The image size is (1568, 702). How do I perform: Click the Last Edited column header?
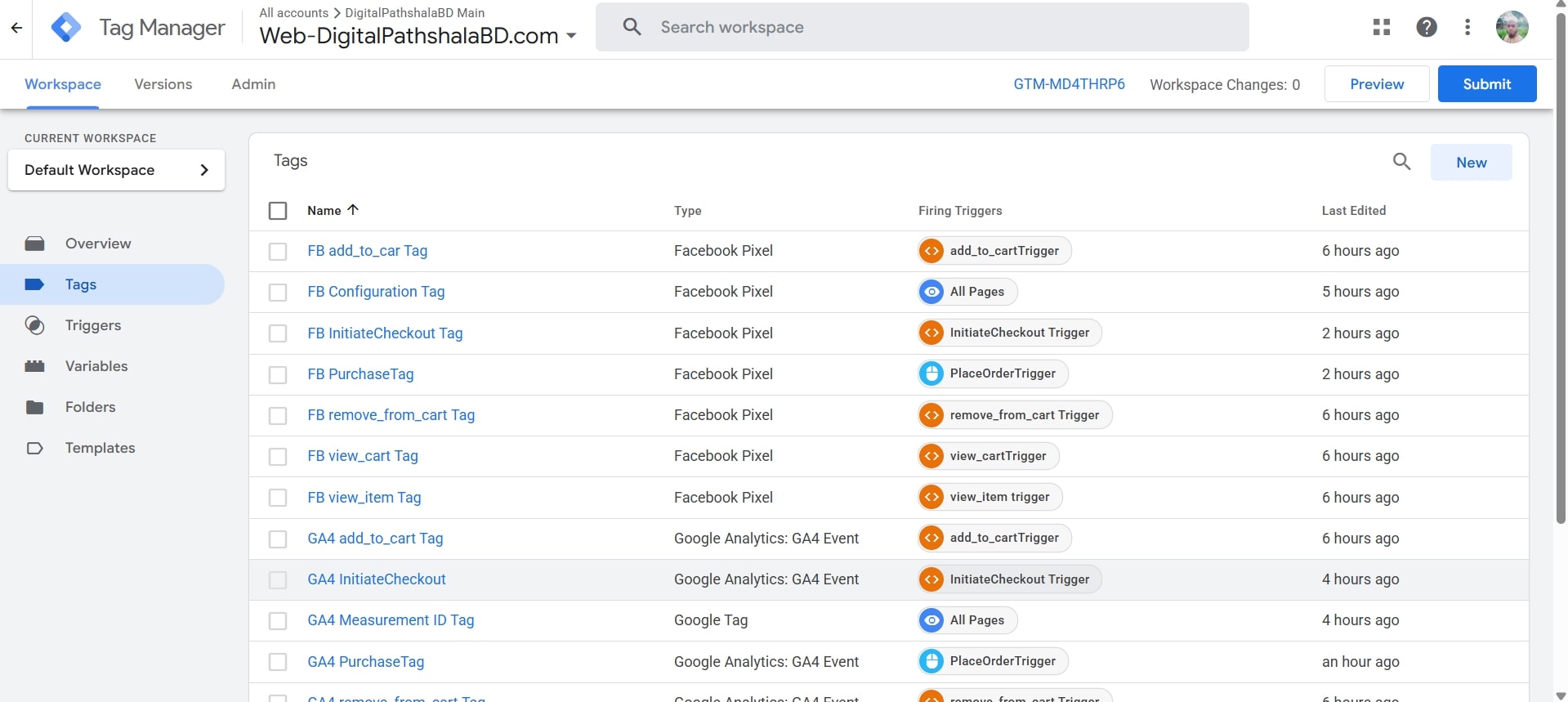[1354, 211]
